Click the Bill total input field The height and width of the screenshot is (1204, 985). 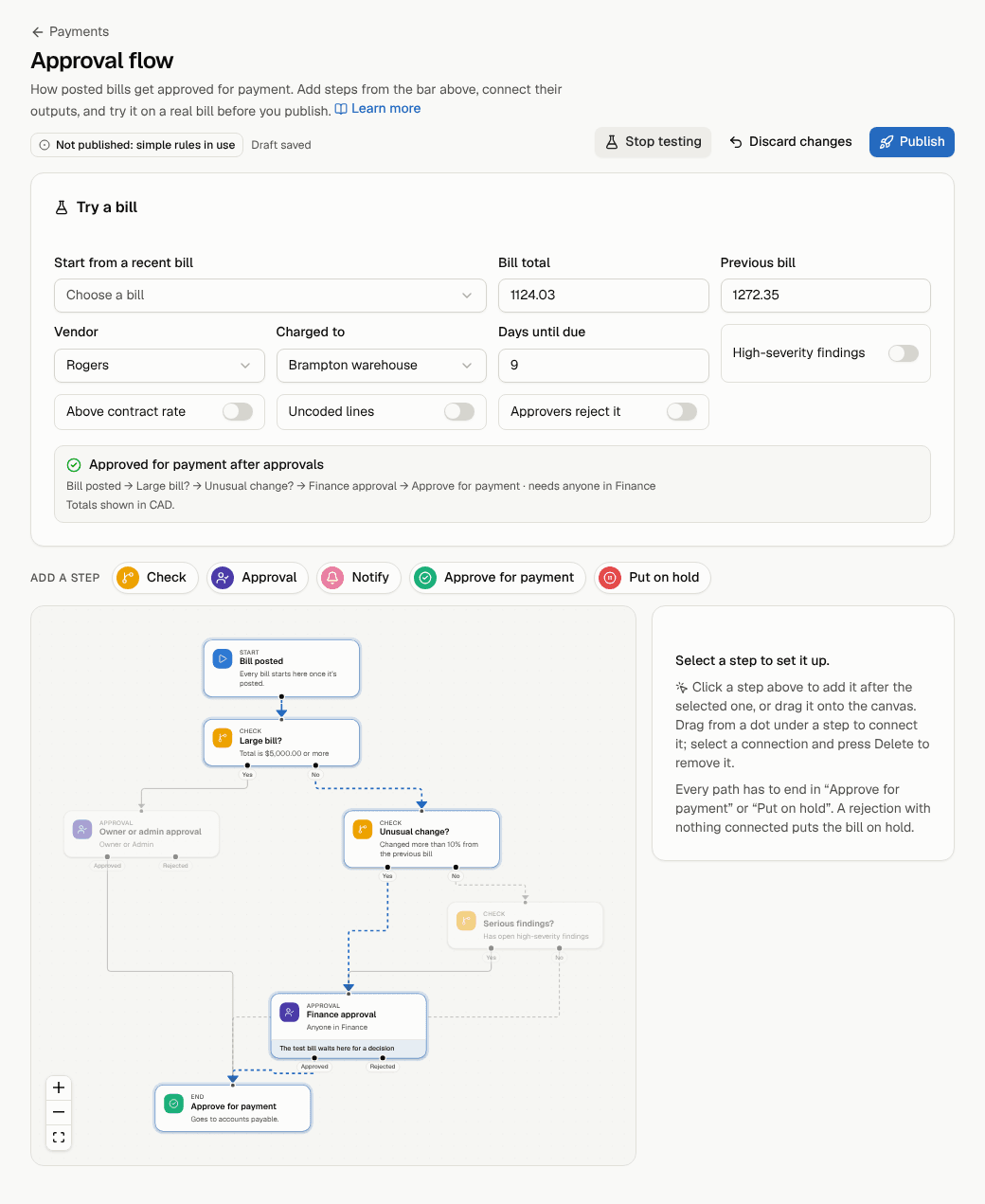coord(603,296)
